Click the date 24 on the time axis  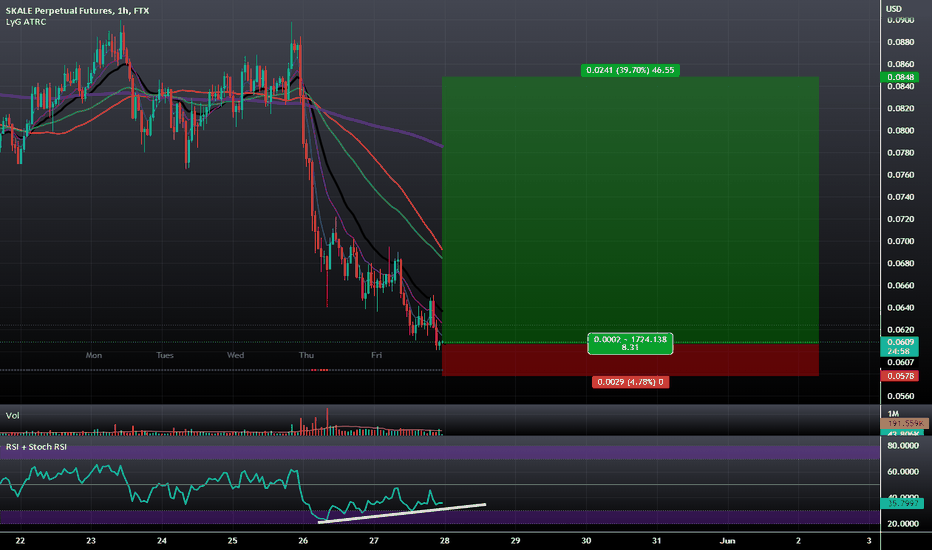162,540
